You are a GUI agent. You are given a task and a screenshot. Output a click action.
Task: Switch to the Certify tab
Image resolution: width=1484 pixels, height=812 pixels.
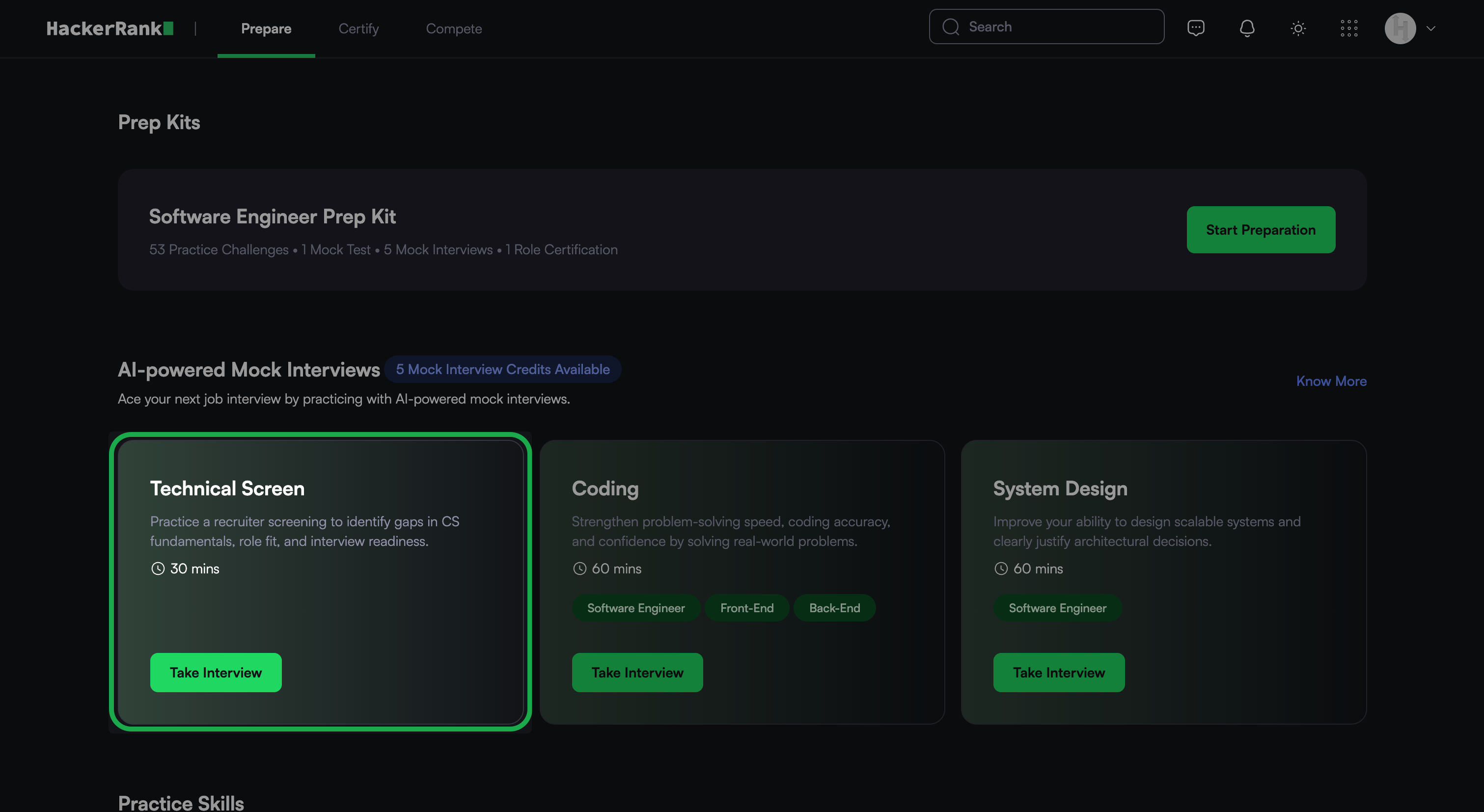(x=358, y=28)
